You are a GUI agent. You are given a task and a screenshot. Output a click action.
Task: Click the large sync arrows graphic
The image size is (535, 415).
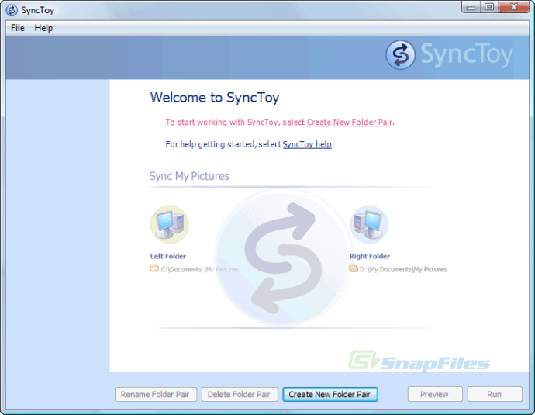point(283,258)
